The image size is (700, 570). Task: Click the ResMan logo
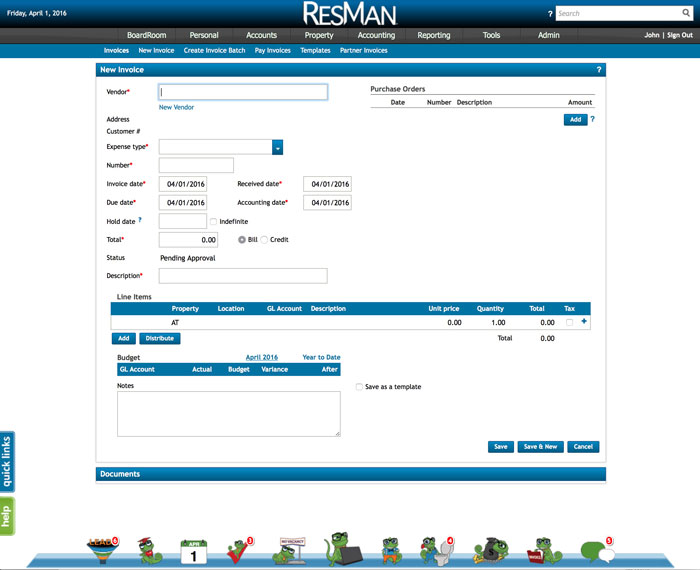[350, 13]
